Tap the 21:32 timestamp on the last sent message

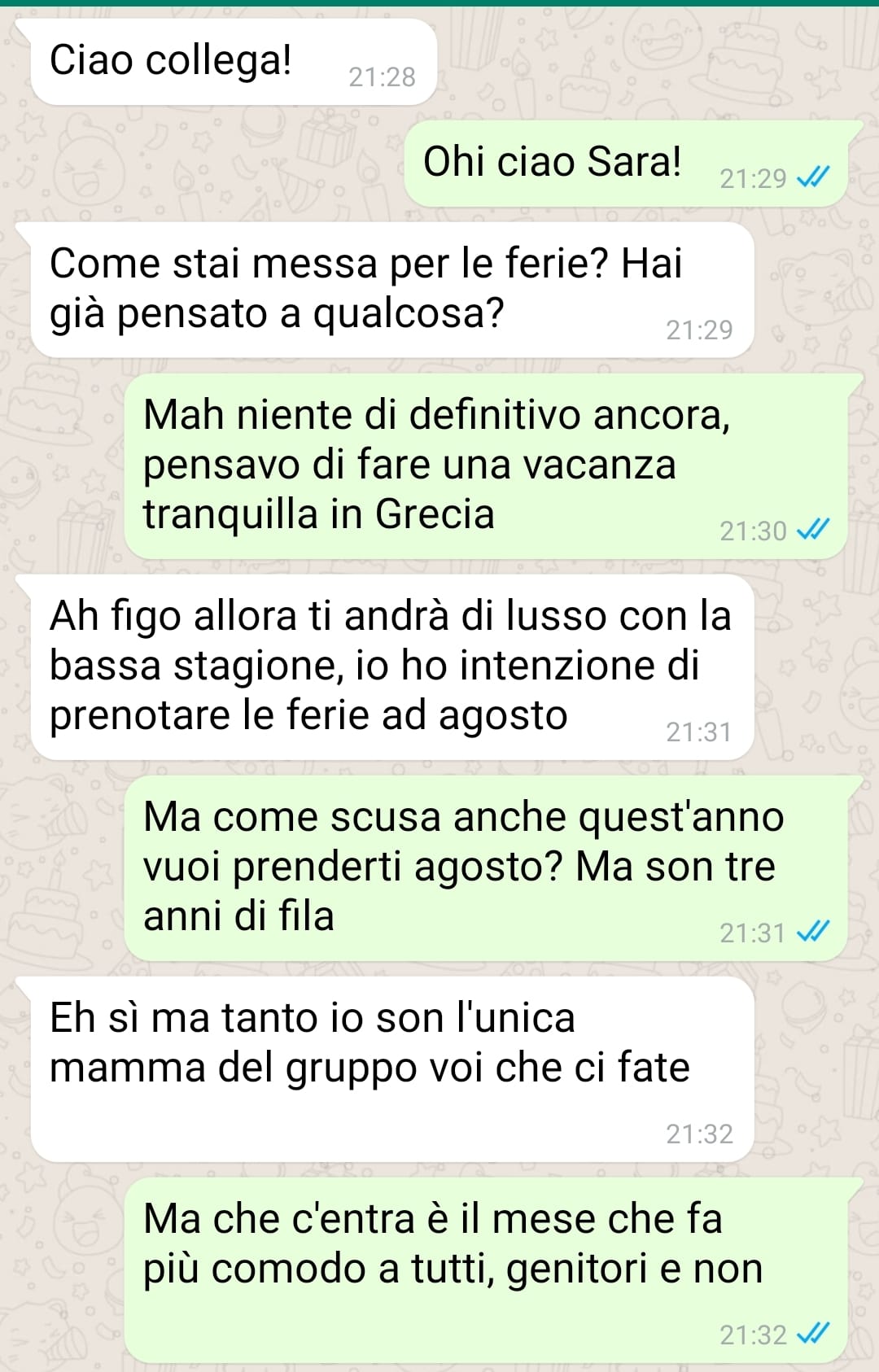click(753, 1335)
